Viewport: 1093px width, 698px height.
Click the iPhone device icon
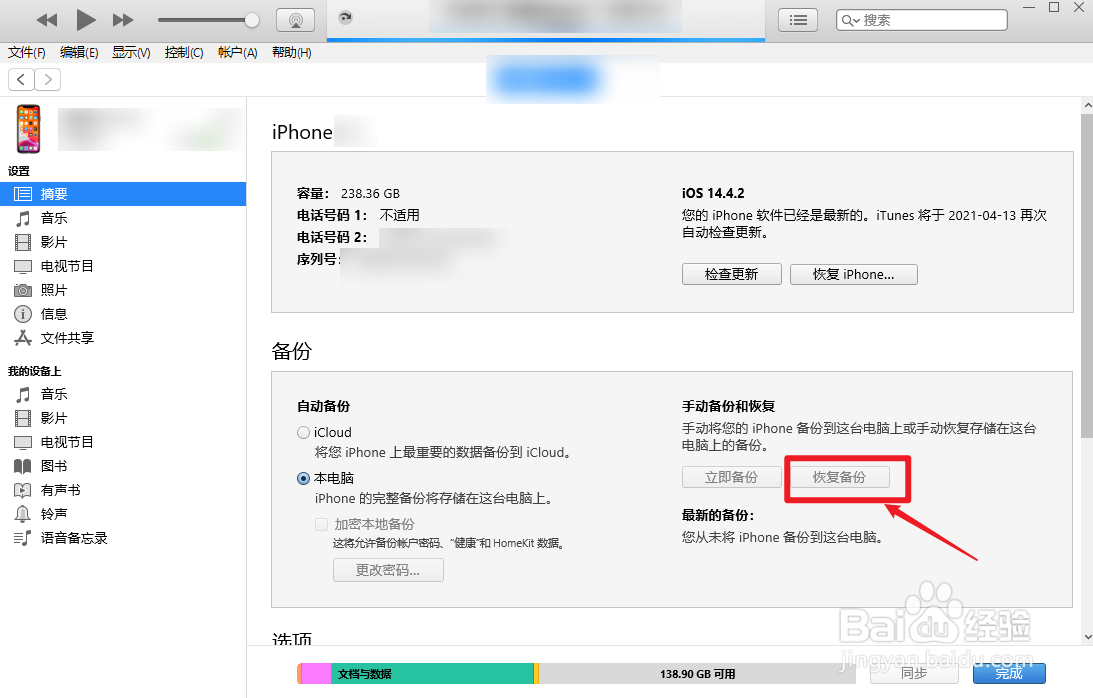point(29,129)
